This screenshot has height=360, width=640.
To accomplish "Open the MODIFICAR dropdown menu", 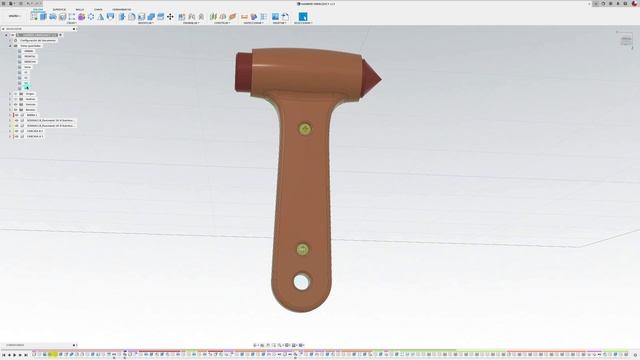I will click(146, 23).
